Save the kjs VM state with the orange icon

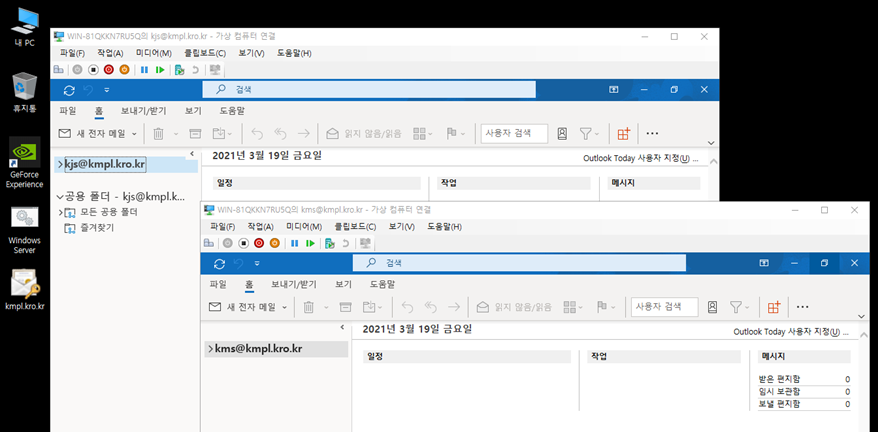pyautogui.click(x=124, y=70)
